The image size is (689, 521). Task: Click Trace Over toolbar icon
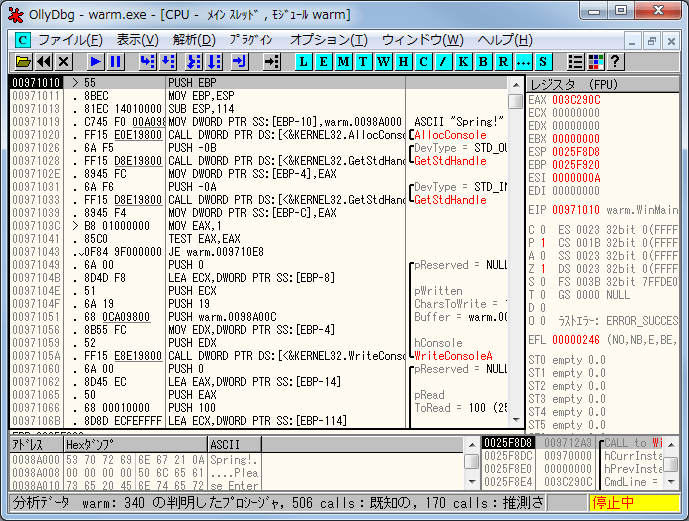pyautogui.click(x=214, y=62)
